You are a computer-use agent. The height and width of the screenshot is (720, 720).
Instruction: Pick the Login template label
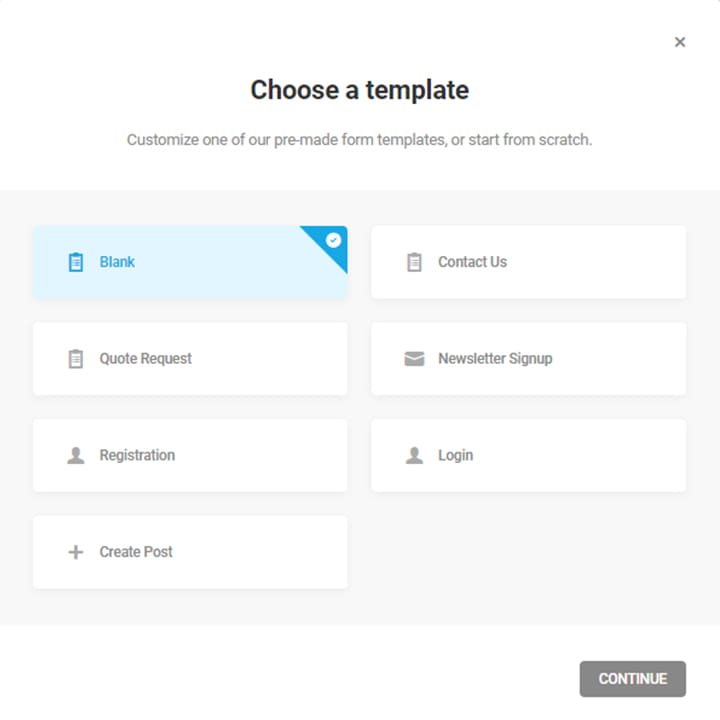pyautogui.click(x=455, y=455)
